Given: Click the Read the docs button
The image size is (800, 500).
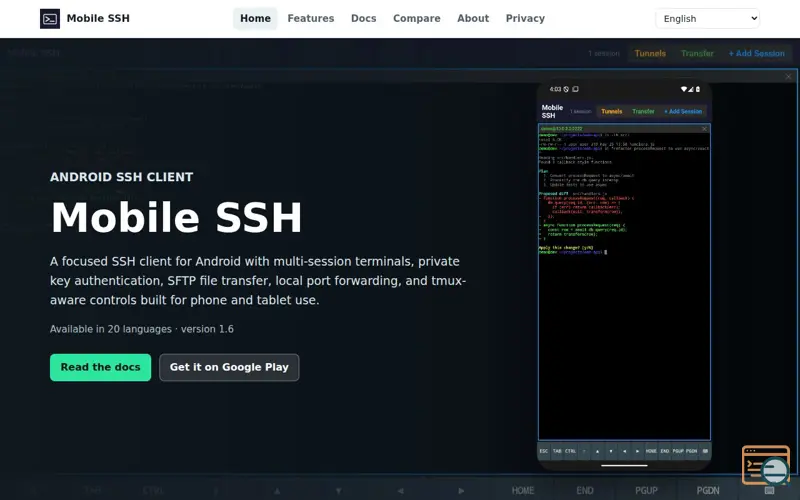Looking at the screenshot, I should 101,367.
